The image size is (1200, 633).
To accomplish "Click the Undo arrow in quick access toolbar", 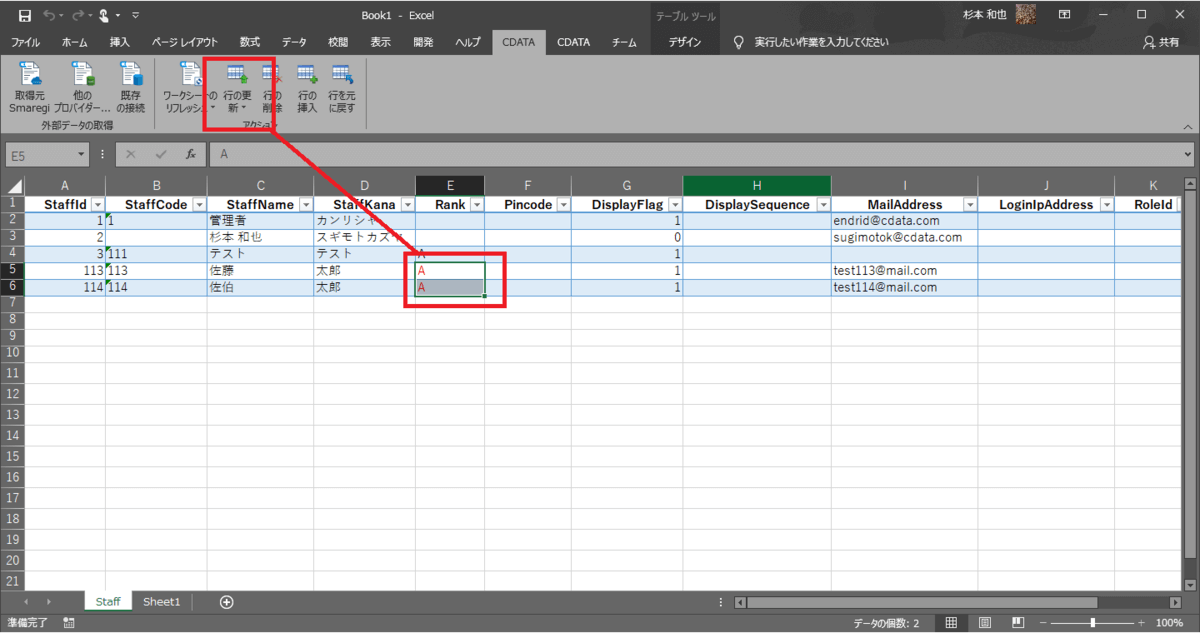I will 50,16.
